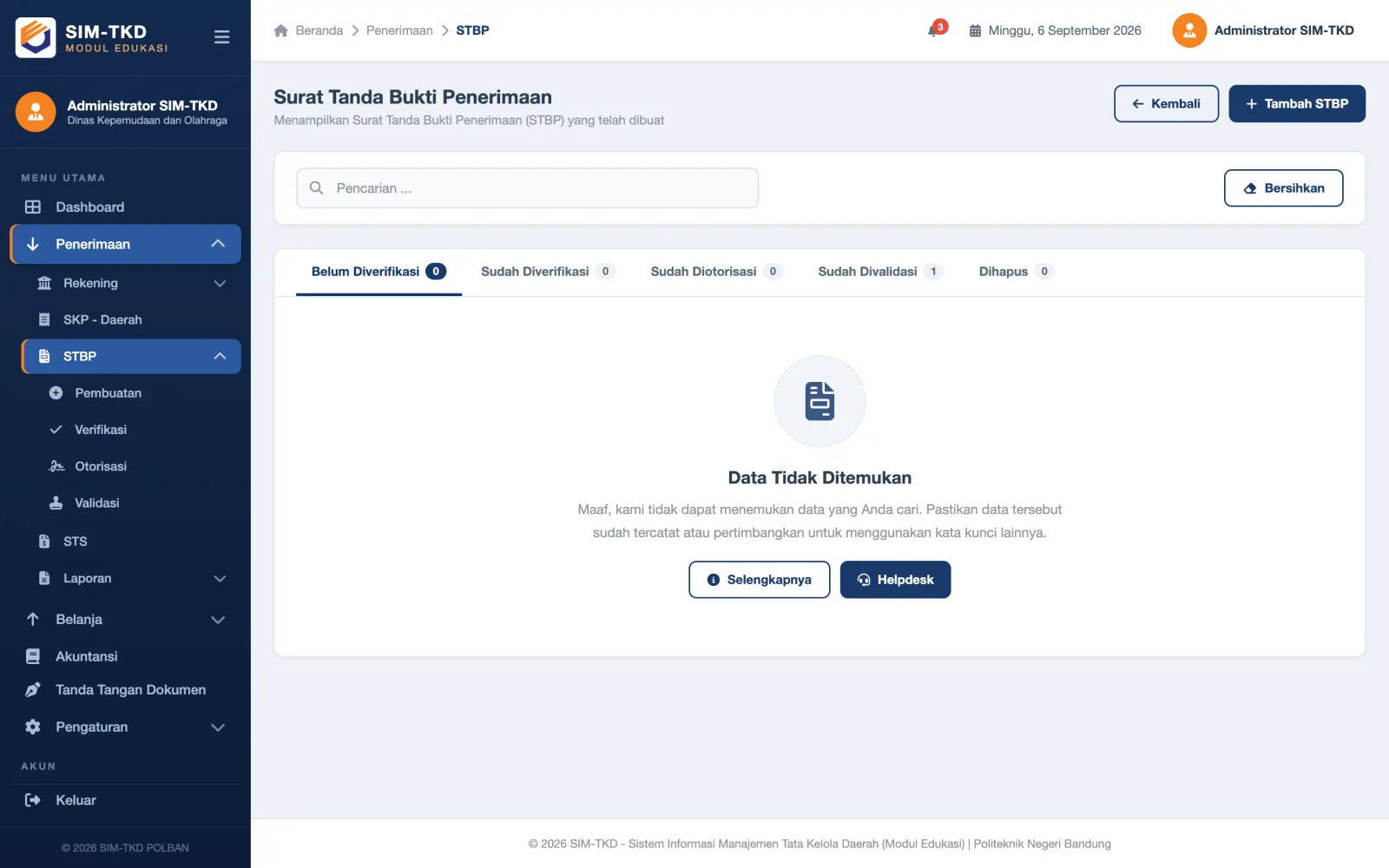Viewport: 1389px width, 868px height.
Task: Click the Beranda breadcrumb link
Action: tap(319, 30)
